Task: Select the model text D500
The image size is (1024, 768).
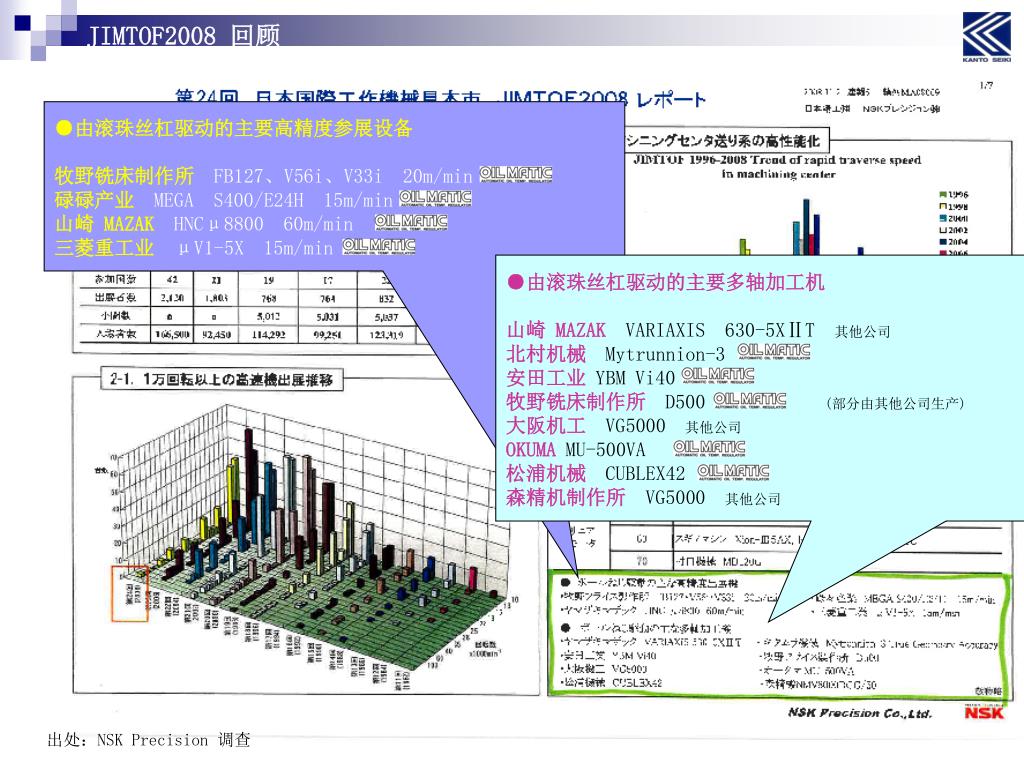Action: 684,402
